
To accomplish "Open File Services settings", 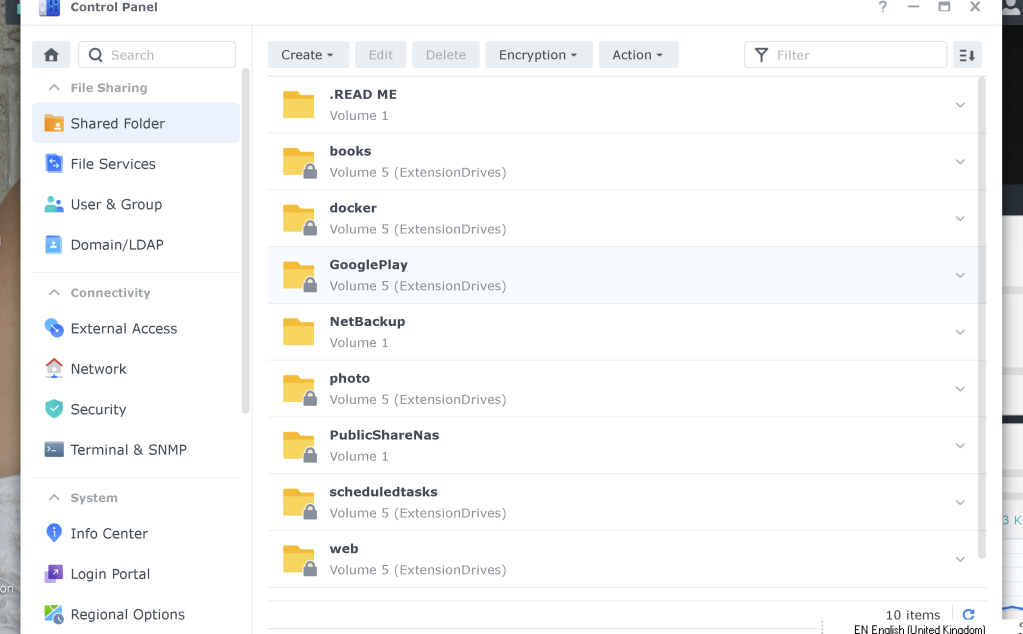I will (136, 164).
